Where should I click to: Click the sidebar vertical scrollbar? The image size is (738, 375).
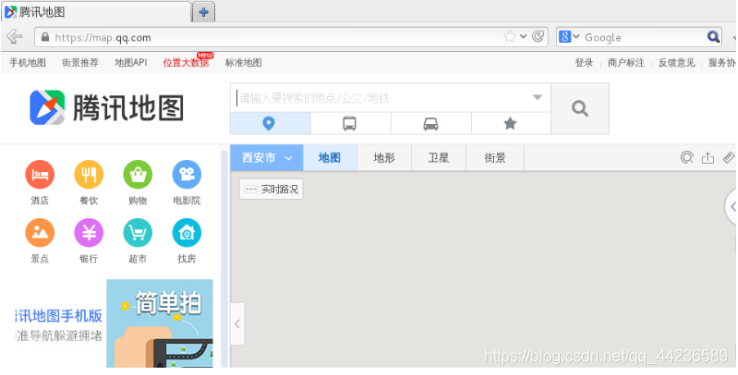(225, 259)
